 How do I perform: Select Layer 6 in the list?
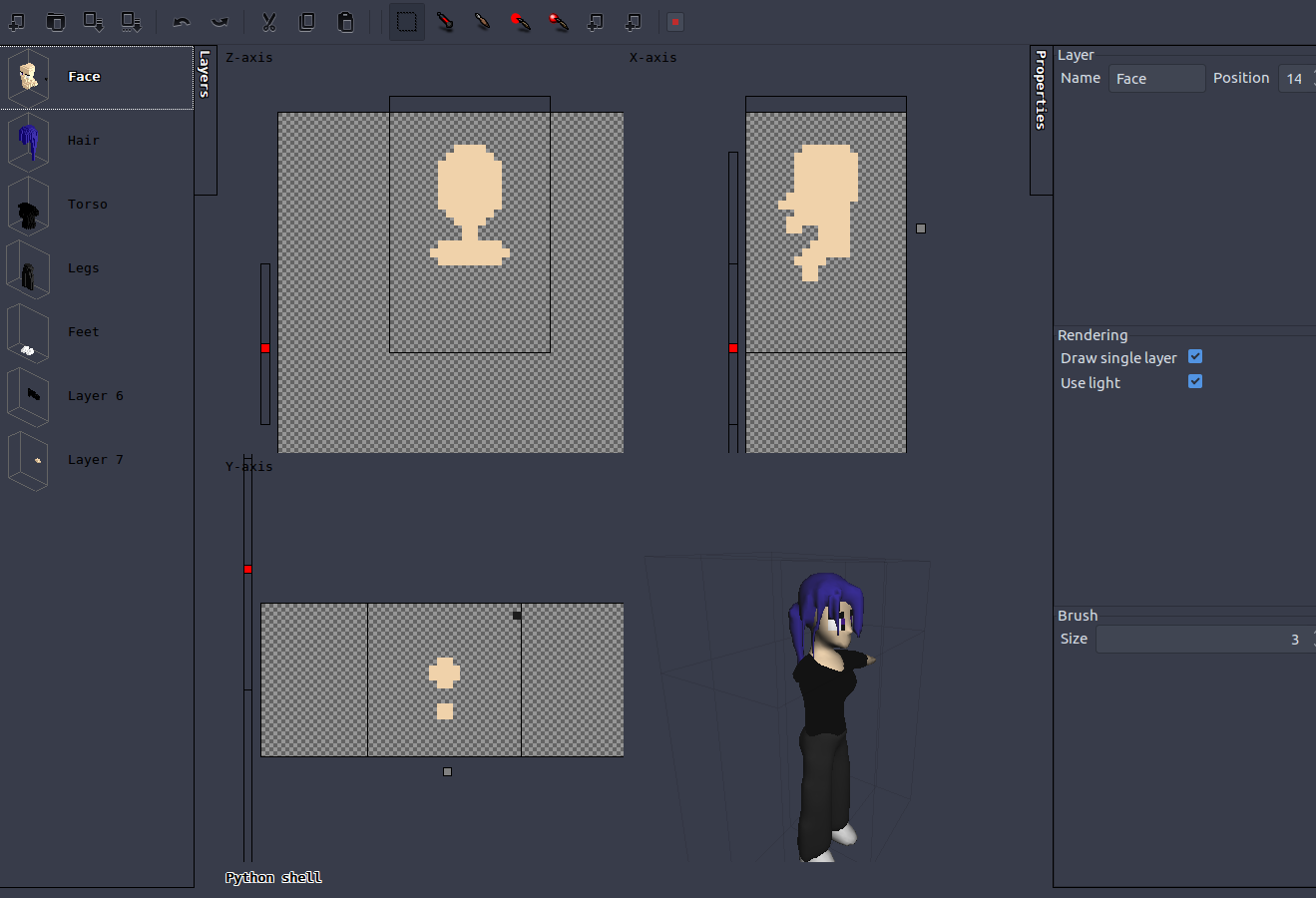97,396
